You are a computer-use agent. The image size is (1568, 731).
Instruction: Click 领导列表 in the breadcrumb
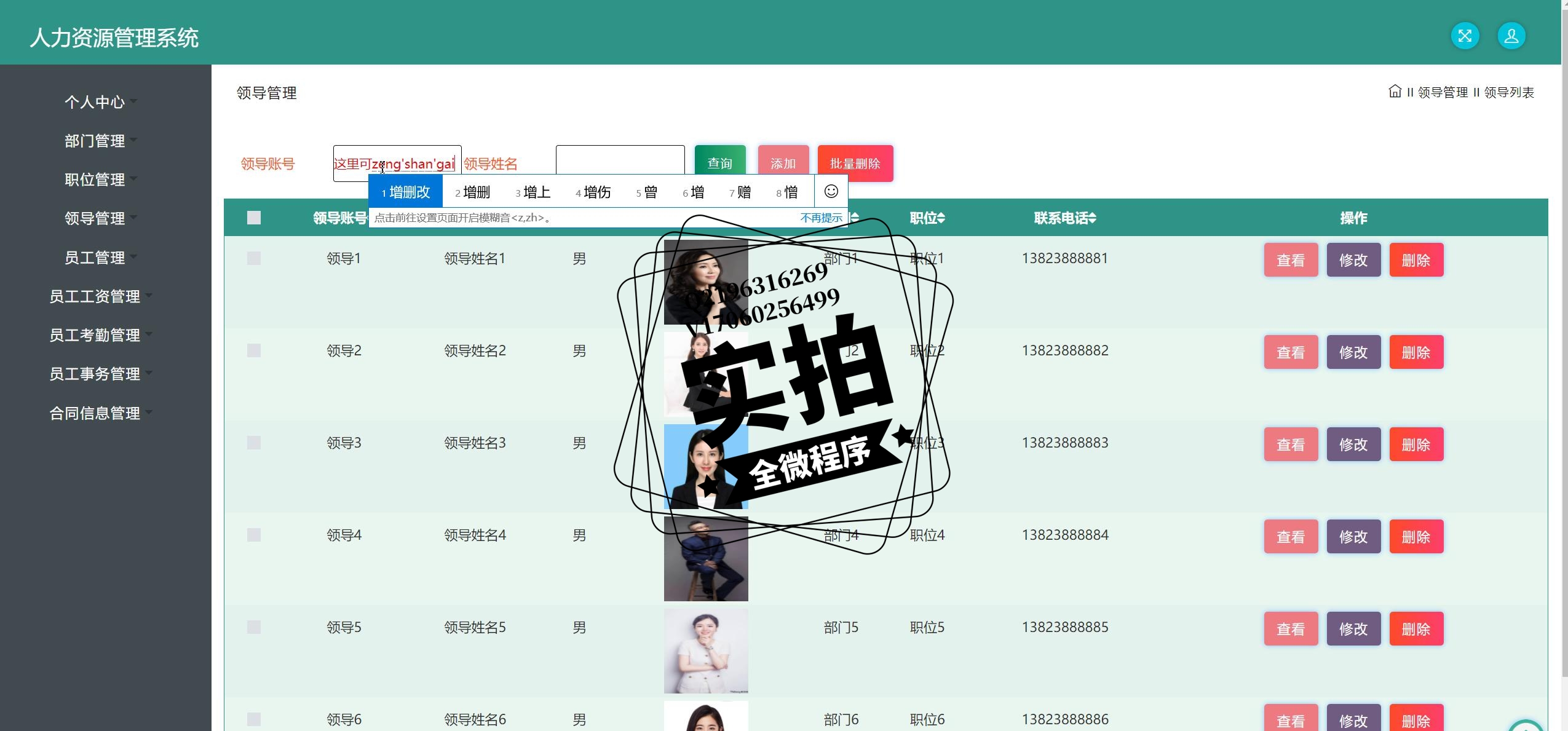[x=1509, y=92]
